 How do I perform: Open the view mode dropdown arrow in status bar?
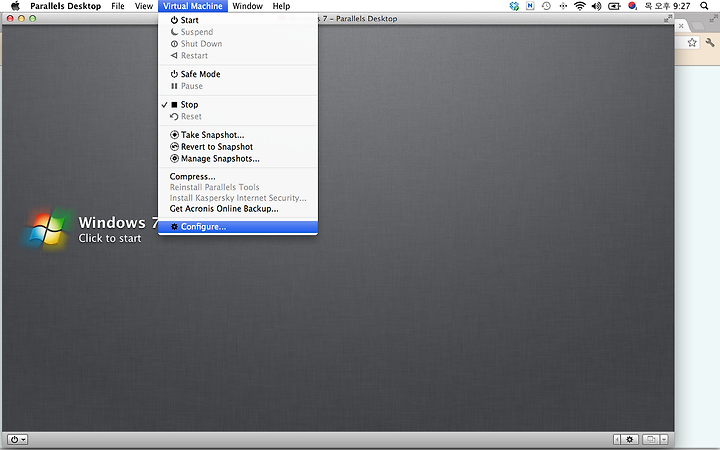coord(664,439)
